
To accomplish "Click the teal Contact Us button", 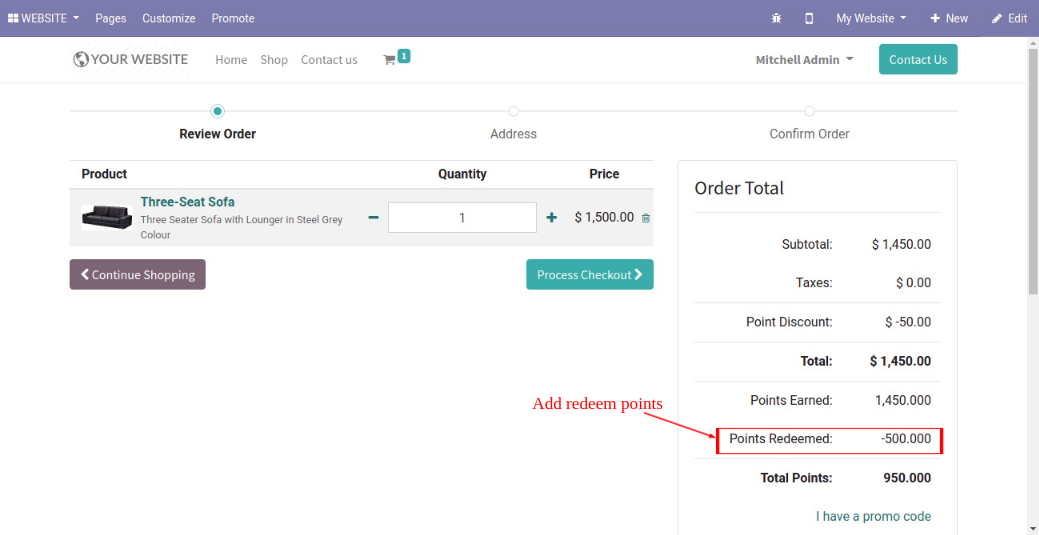I will pos(918,60).
